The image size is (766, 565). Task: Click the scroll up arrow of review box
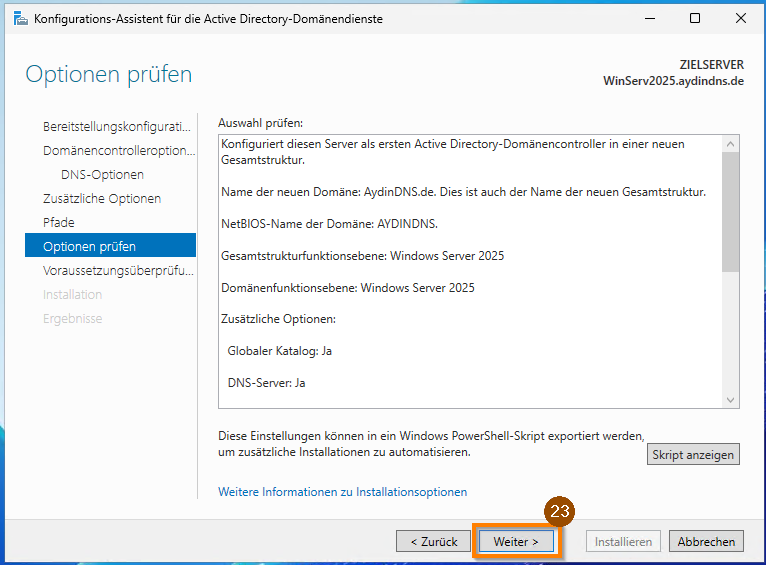tap(730, 144)
